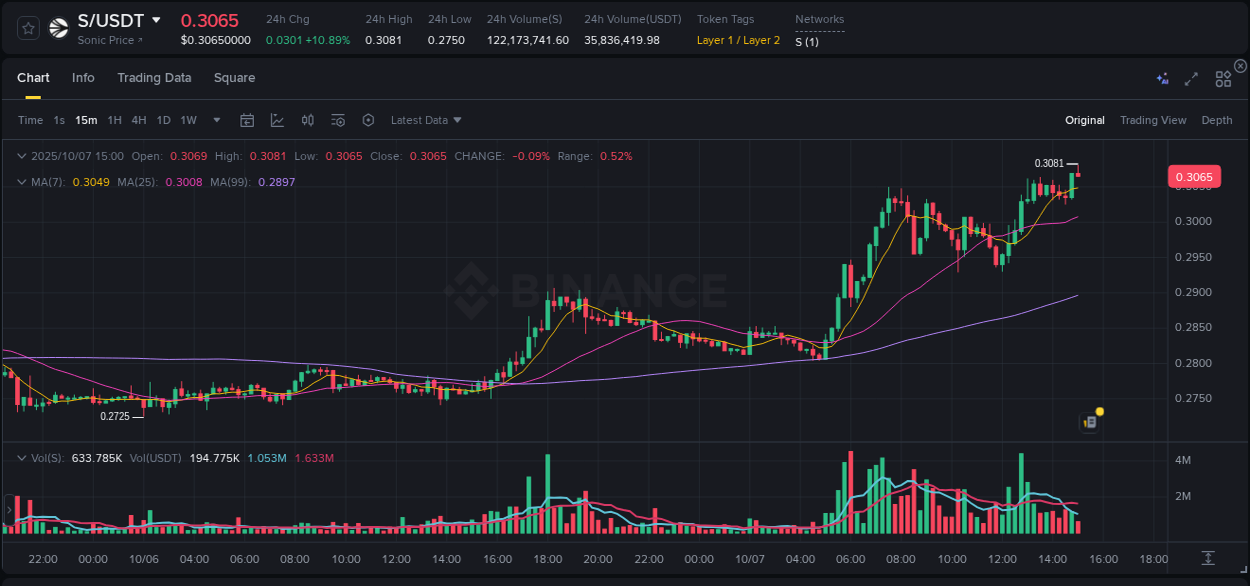Expand chart to fullscreen with arrows icon
1250x586 pixels.
tap(1190, 77)
